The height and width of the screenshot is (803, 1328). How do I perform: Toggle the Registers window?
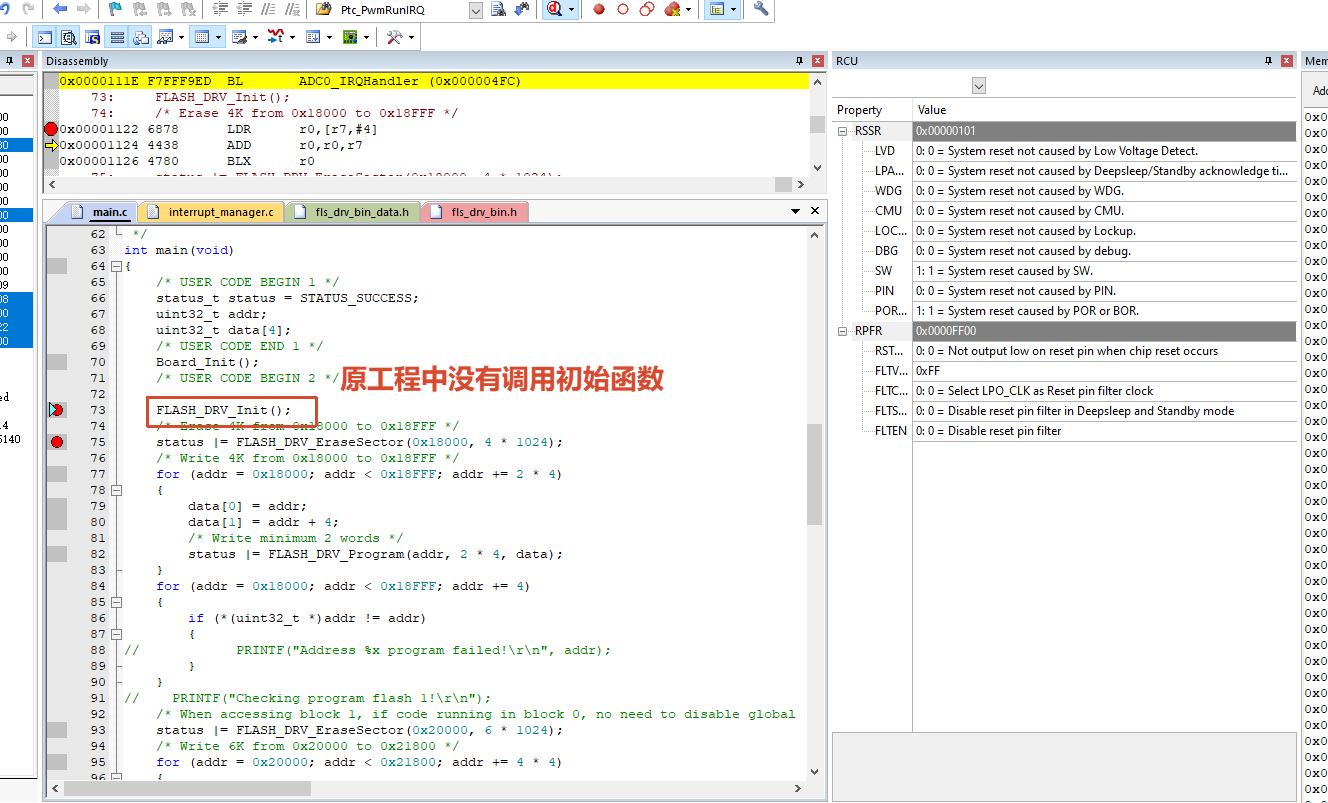tap(117, 37)
